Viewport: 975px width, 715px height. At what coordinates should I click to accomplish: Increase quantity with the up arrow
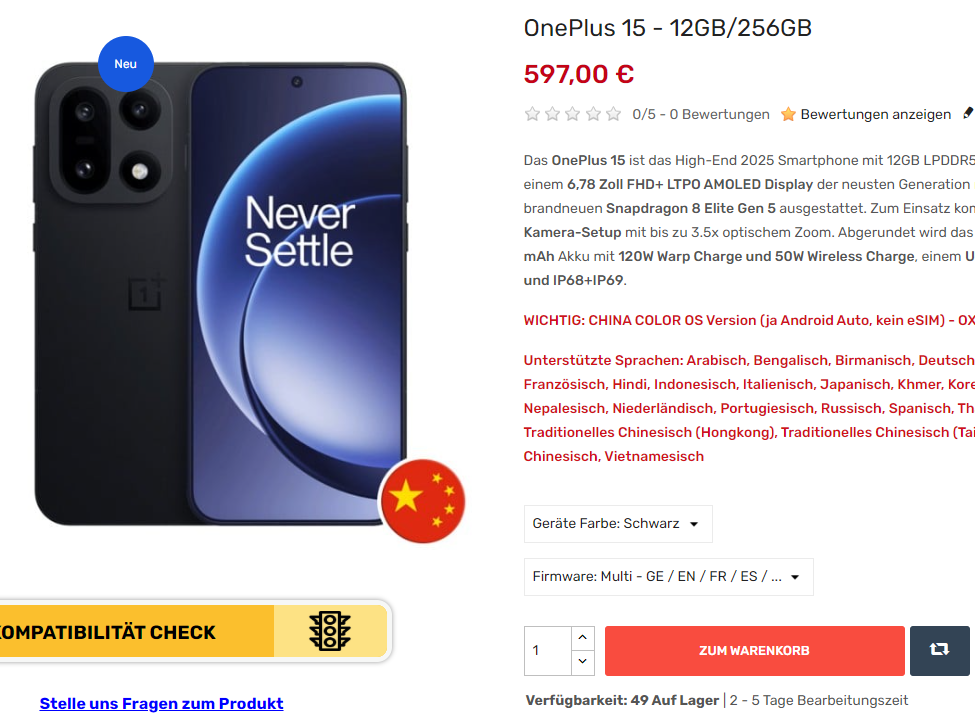tap(583, 638)
